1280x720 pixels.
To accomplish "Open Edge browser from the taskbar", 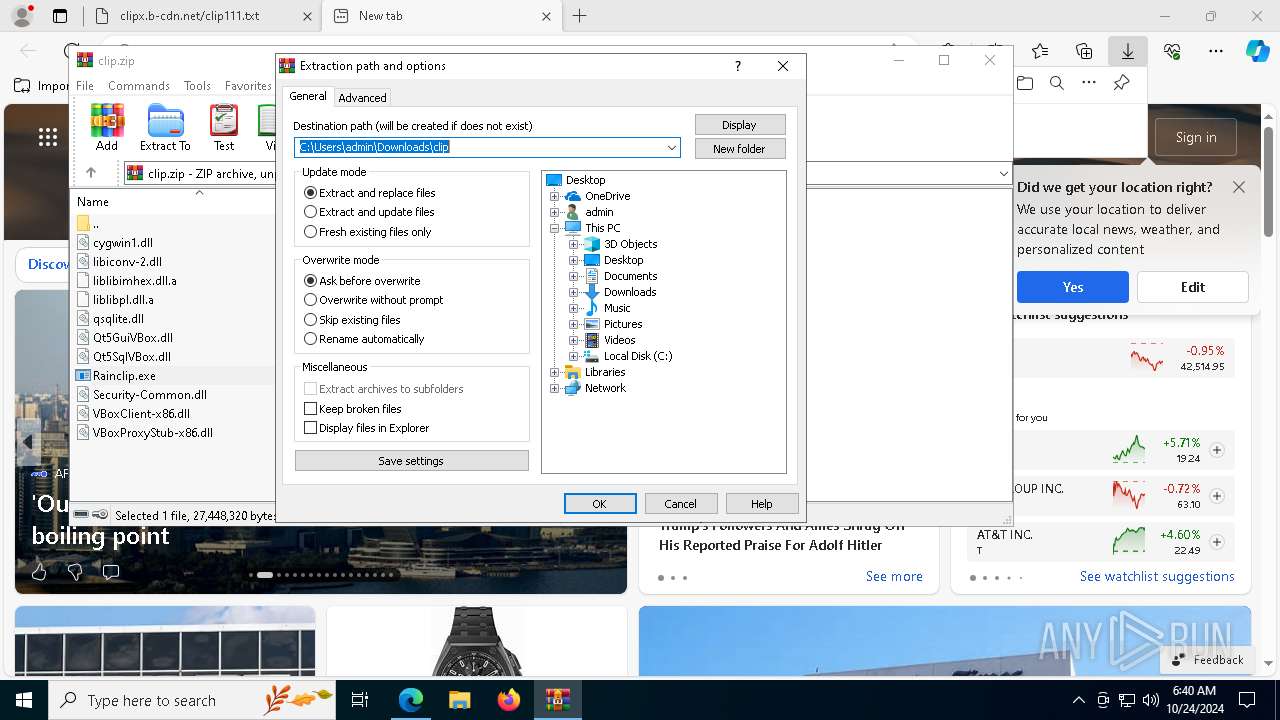I will pyautogui.click(x=411, y=700).
